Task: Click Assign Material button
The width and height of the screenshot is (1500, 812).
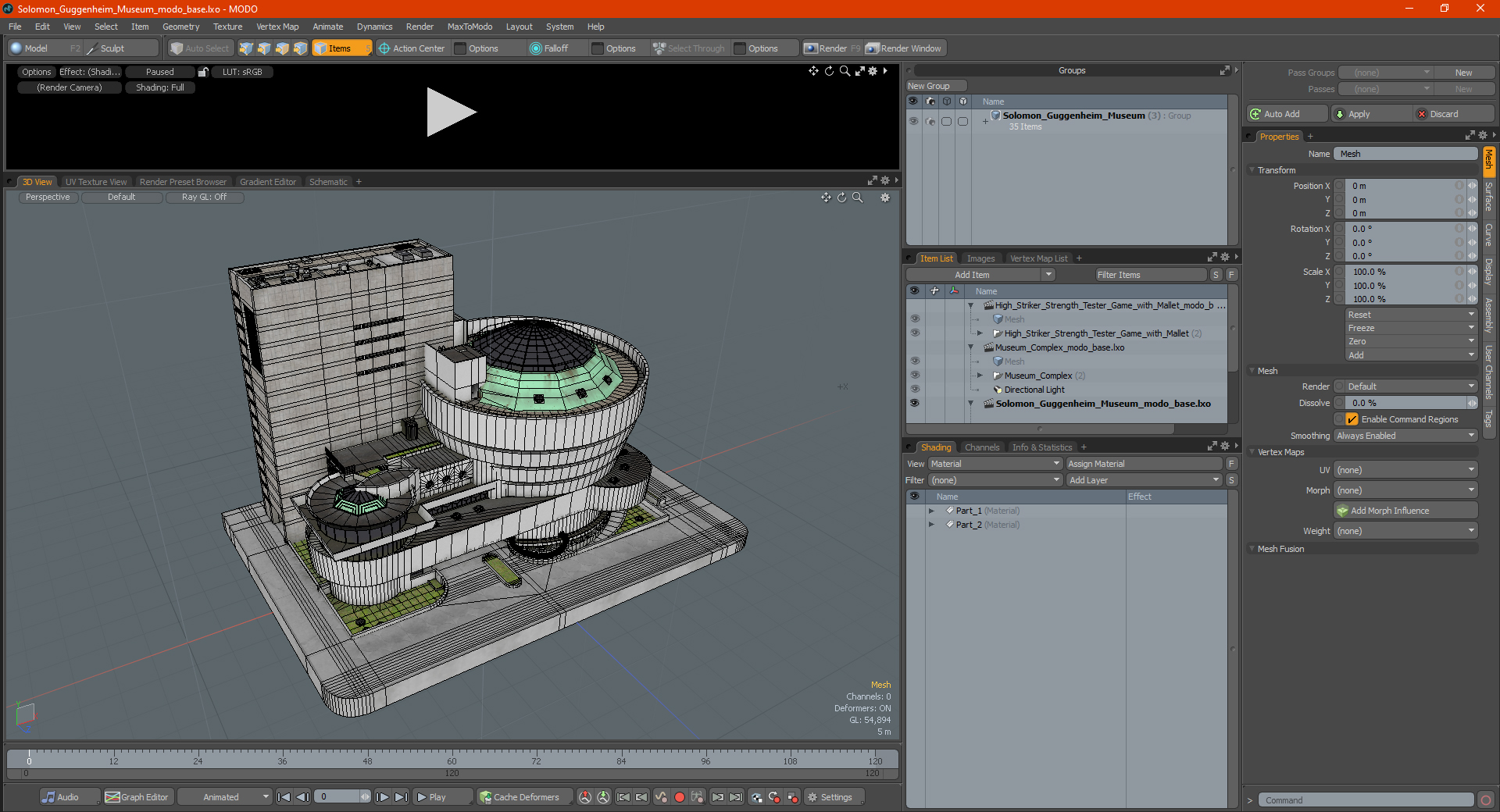Action: (1145, 464)
